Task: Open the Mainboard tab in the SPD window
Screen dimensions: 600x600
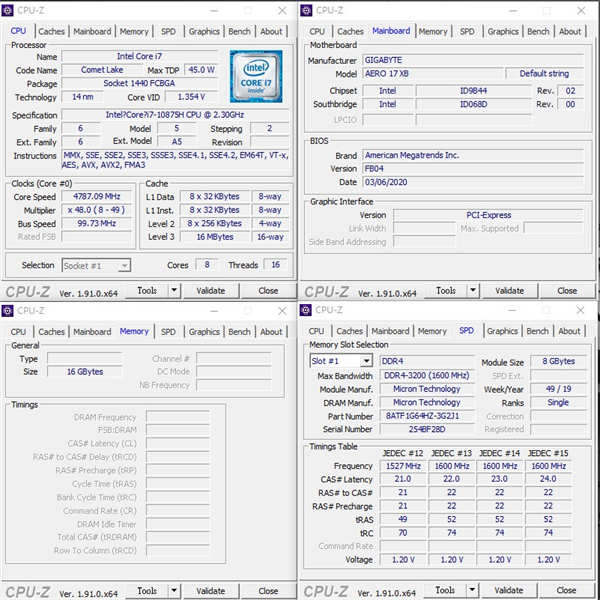Action: [x=390, y=331]
